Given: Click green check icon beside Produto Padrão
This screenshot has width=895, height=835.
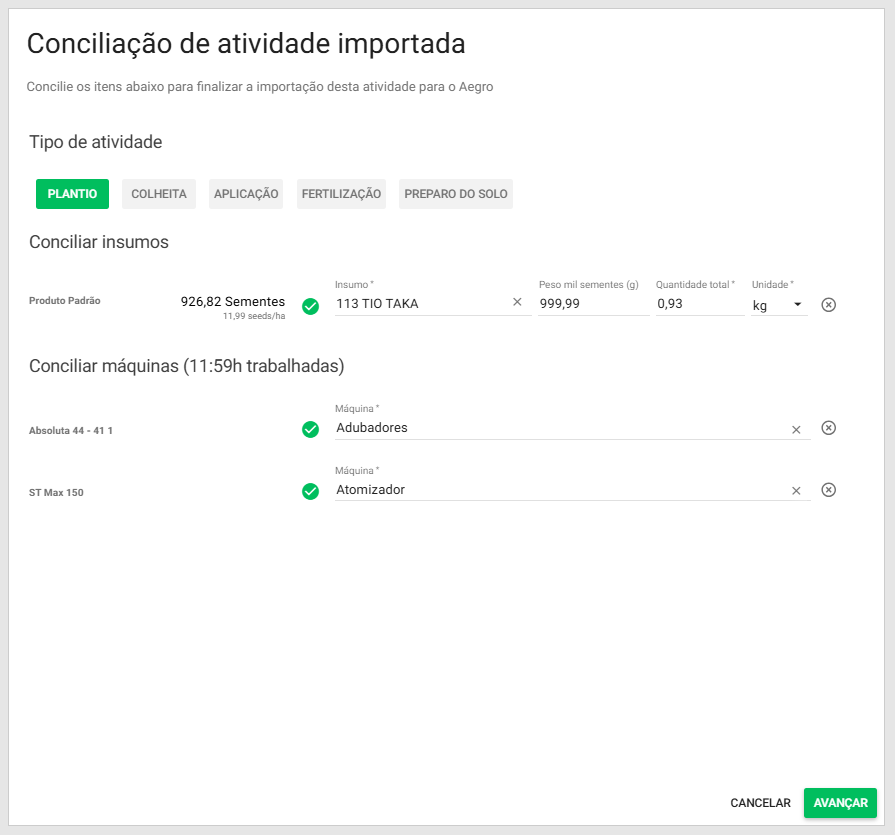Looking at the screenshot, I should (x=310, y=306).
